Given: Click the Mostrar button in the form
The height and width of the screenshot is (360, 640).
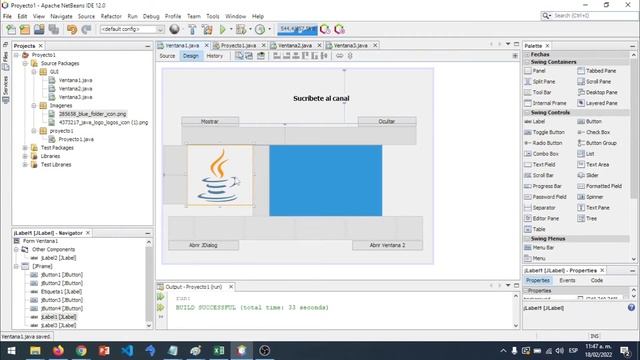Looking at the screenshot, I should [x=210, y=121].
